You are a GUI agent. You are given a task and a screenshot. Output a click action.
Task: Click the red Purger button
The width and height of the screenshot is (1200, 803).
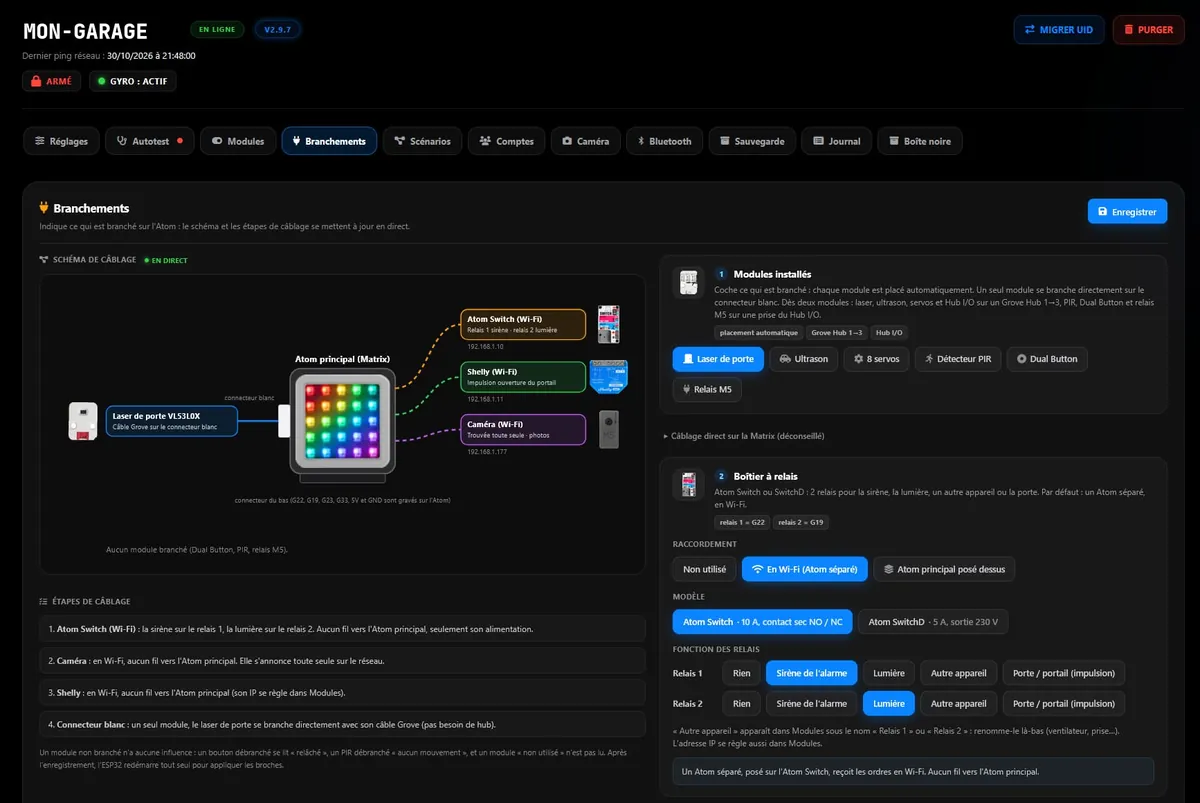(1148, 30)
